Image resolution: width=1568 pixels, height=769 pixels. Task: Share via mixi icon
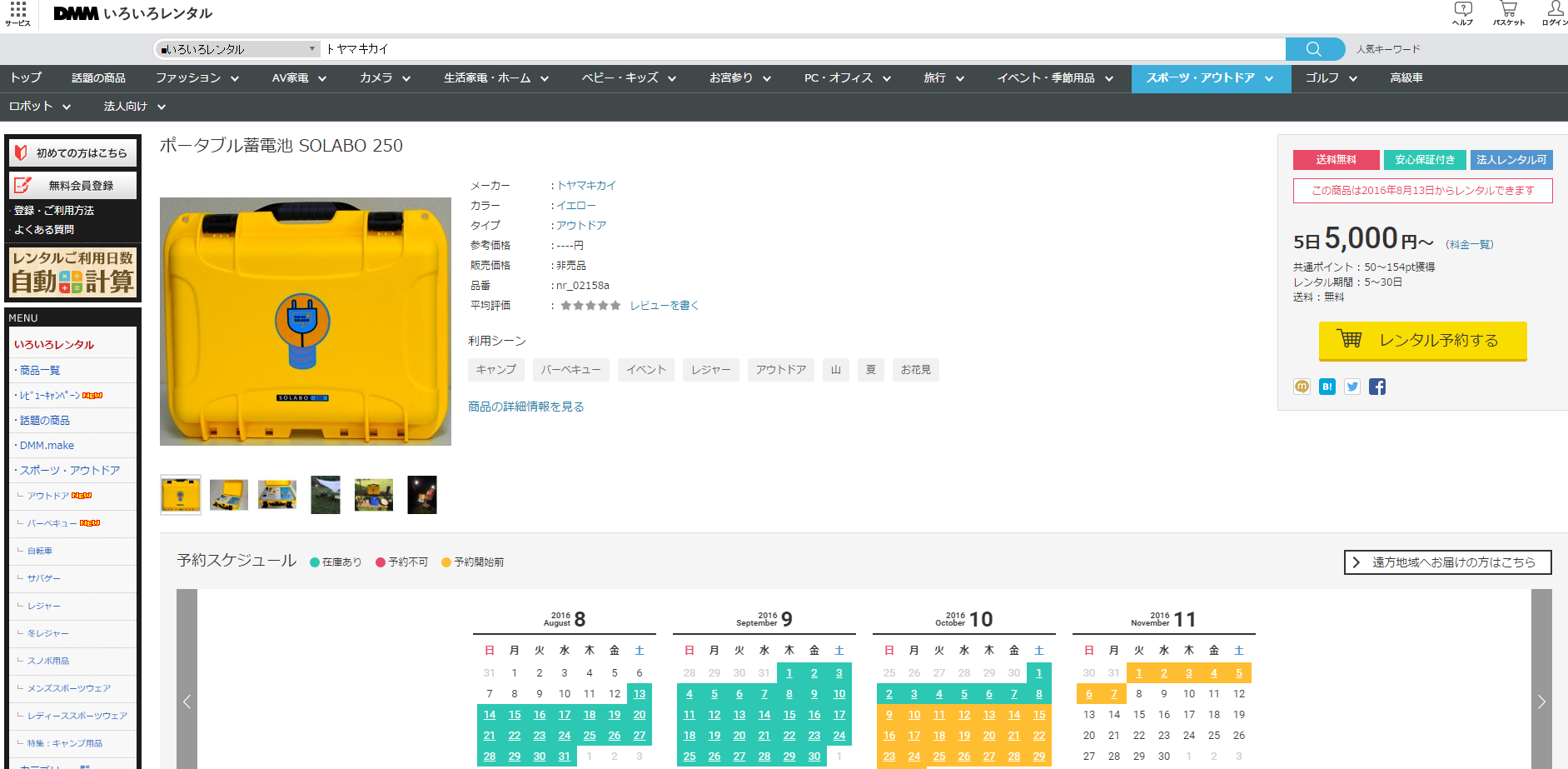tap(1302, 387)
